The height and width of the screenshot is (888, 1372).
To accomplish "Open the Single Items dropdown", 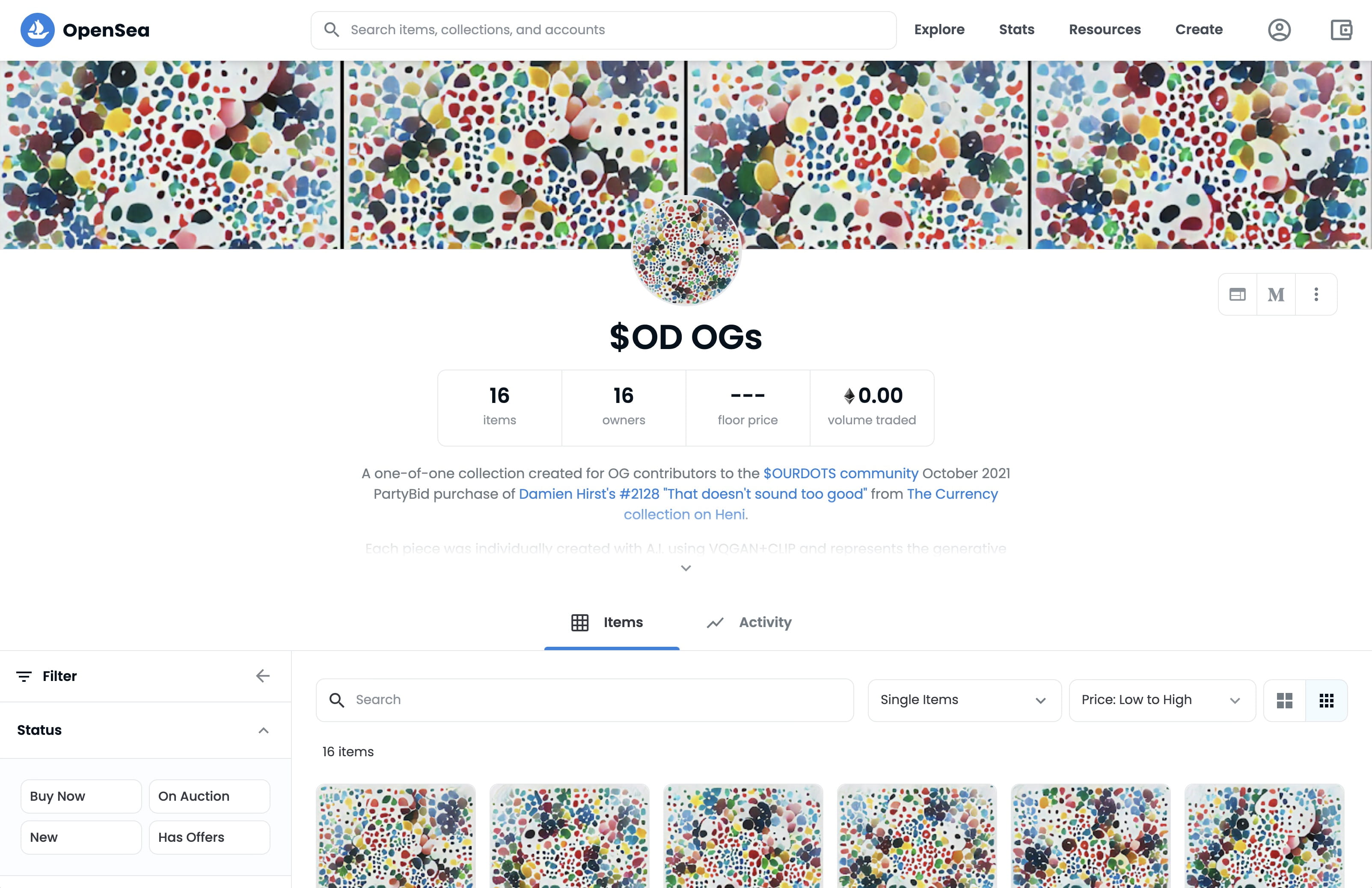I will pos(964,700).
